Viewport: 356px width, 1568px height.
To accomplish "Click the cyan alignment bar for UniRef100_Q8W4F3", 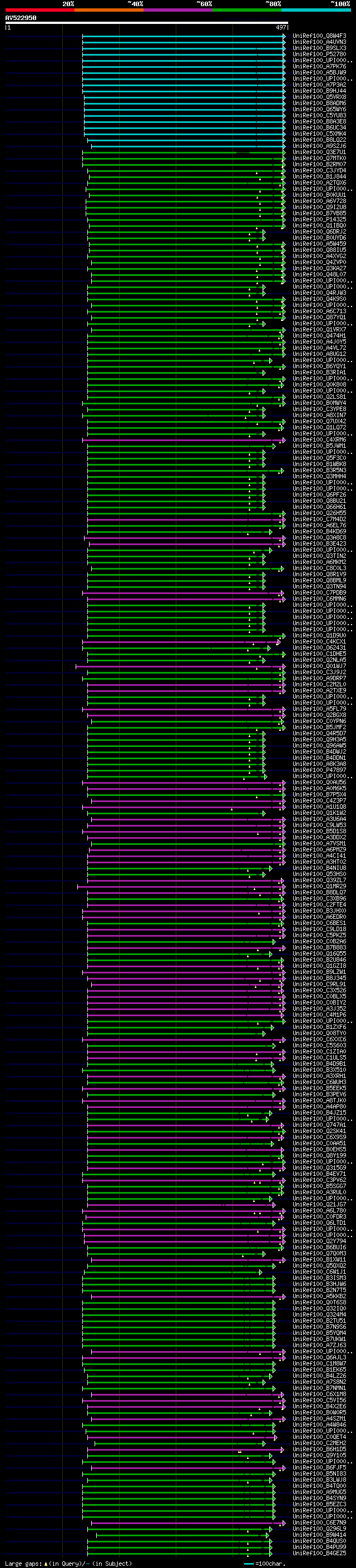I will [x=184, y=36].
